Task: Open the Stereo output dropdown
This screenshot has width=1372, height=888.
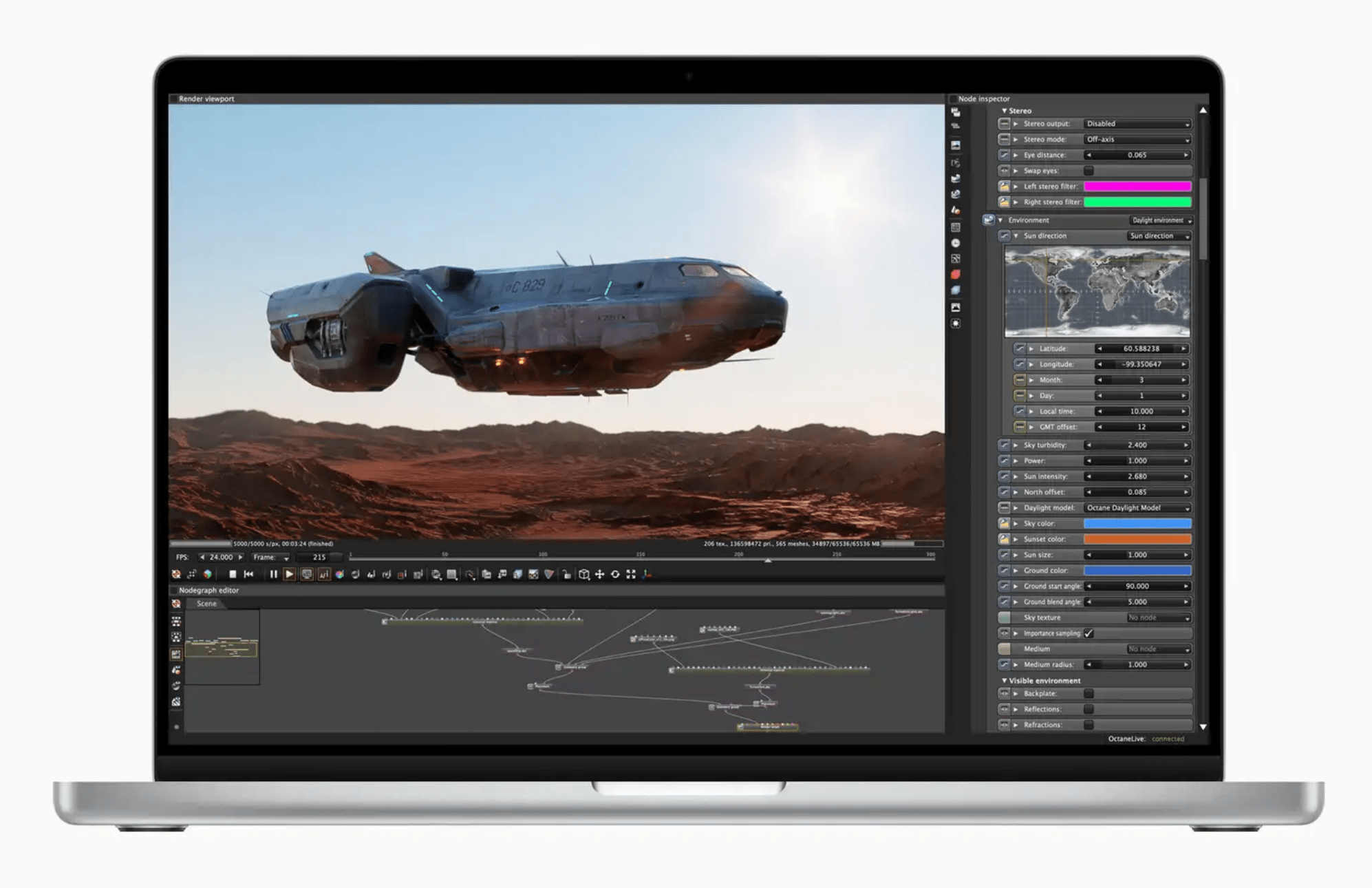Action: [x=1137, y=124]
